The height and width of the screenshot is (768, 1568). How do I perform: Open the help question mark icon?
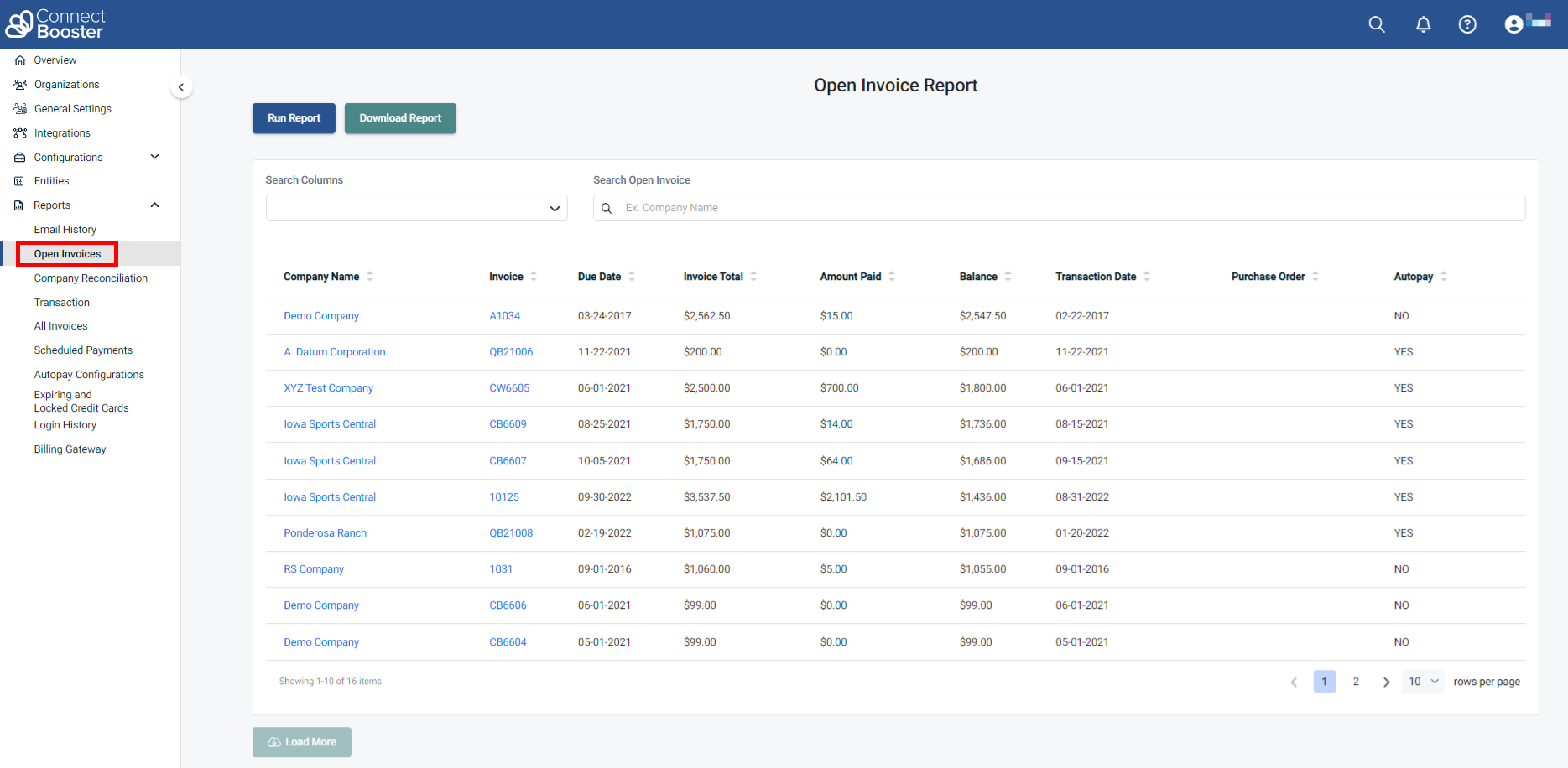click(x=1466, y=24)
